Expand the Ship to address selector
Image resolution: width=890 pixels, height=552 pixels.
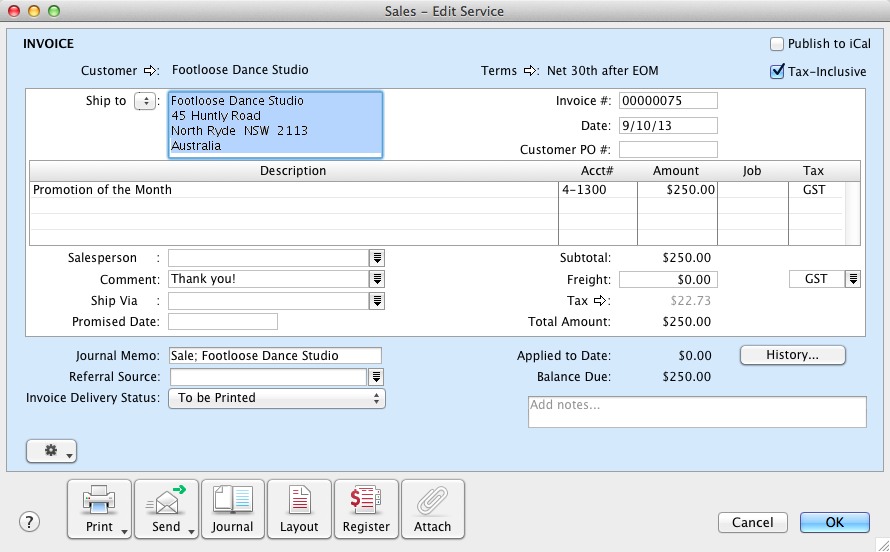145,101
